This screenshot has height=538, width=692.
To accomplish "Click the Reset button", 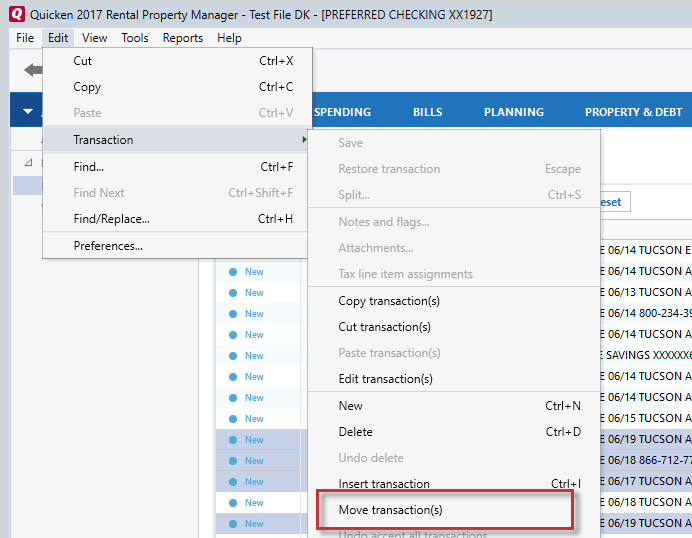I will tap(610, 202).
